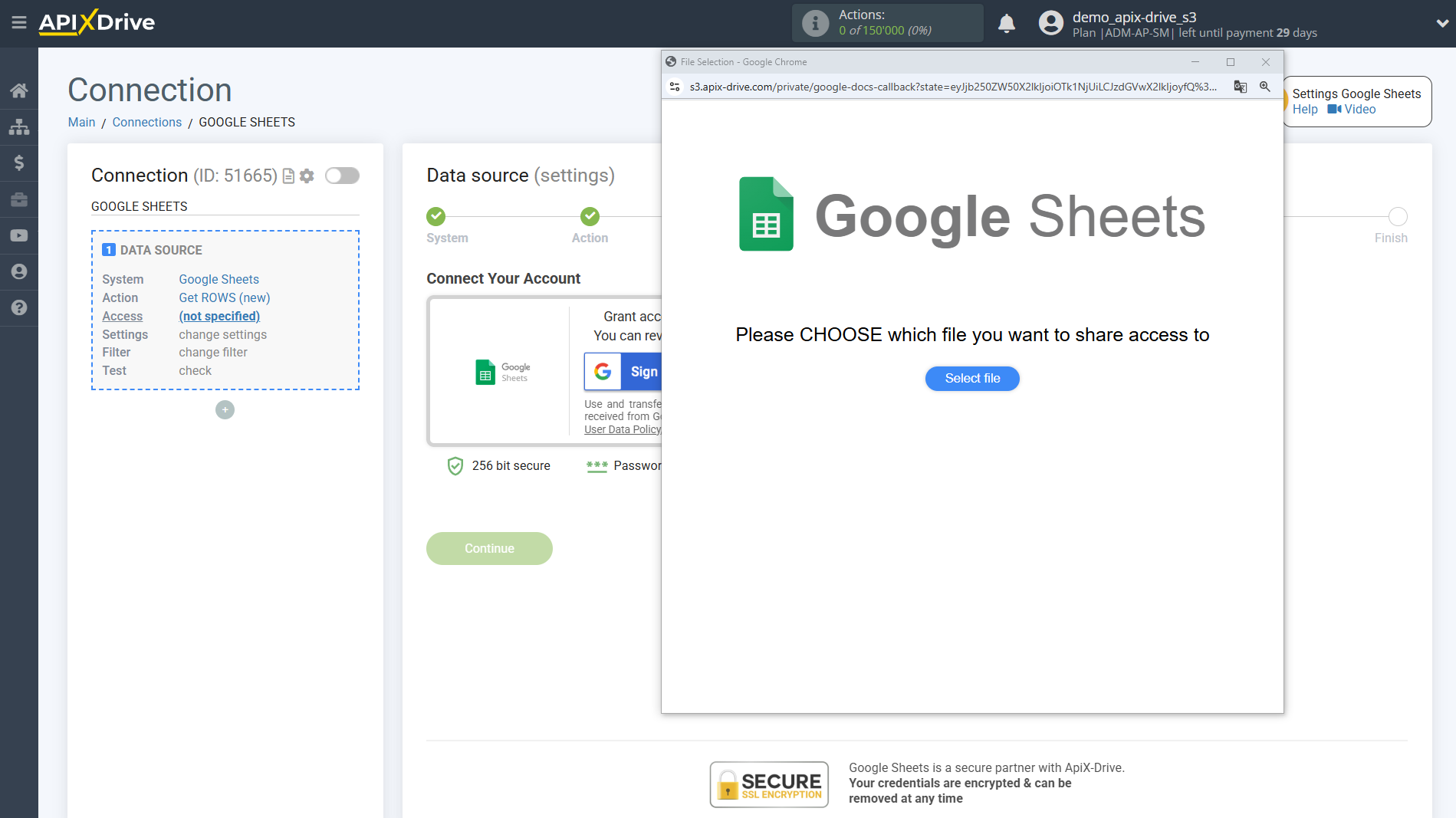Open the briefcase sidebar icon
This screenshot has height=818, width=1456.
click(x=19, y=199)
